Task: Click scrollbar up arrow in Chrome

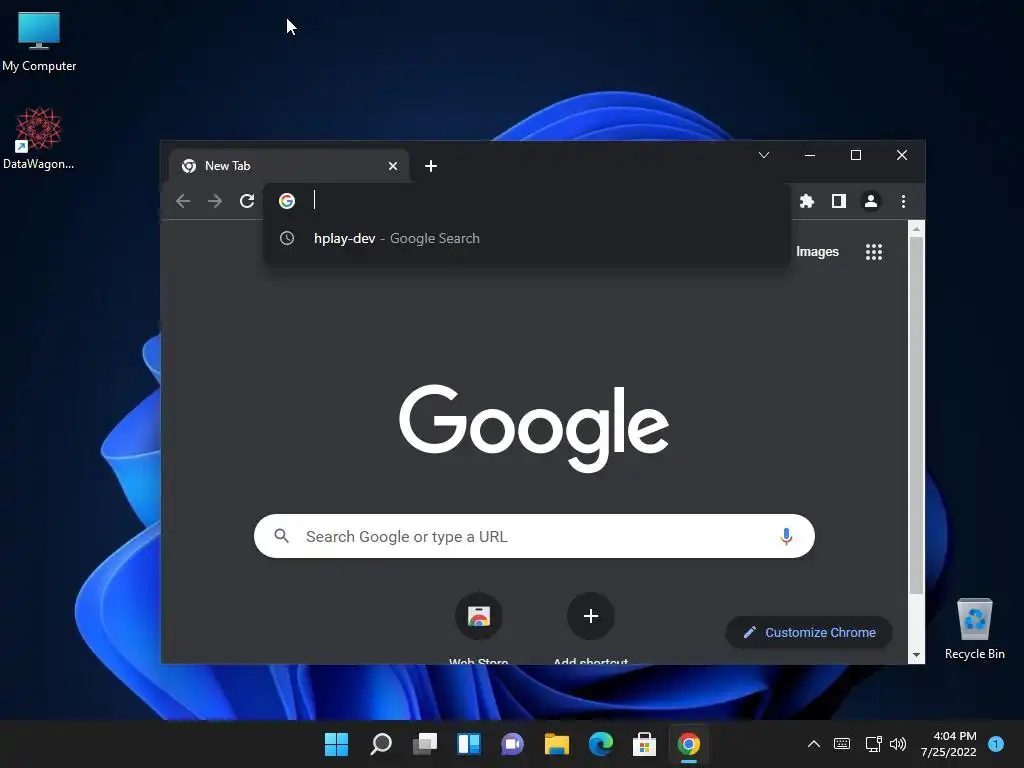Action: point(916,229)
